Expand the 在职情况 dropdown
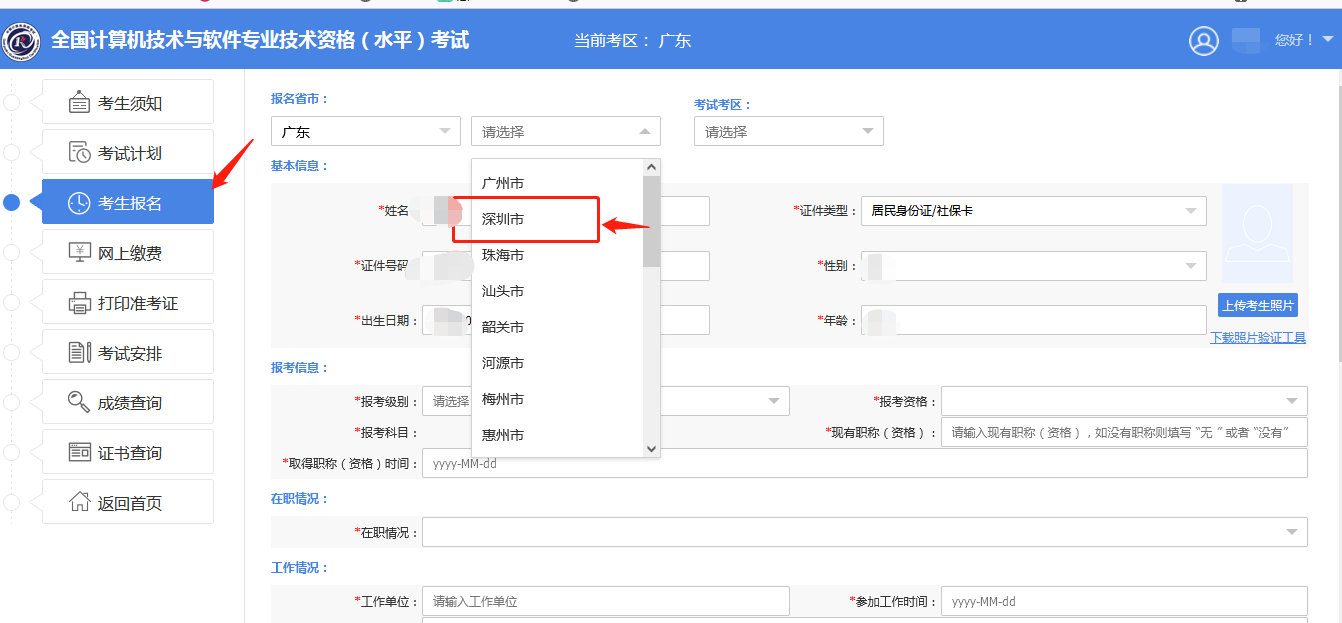1342x623 pixels. click(866, 531)
